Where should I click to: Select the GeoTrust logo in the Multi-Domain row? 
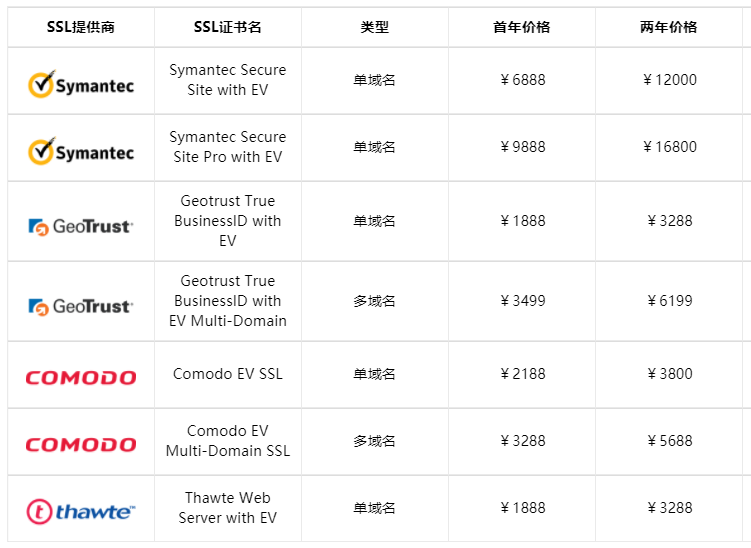coord(81,306)
